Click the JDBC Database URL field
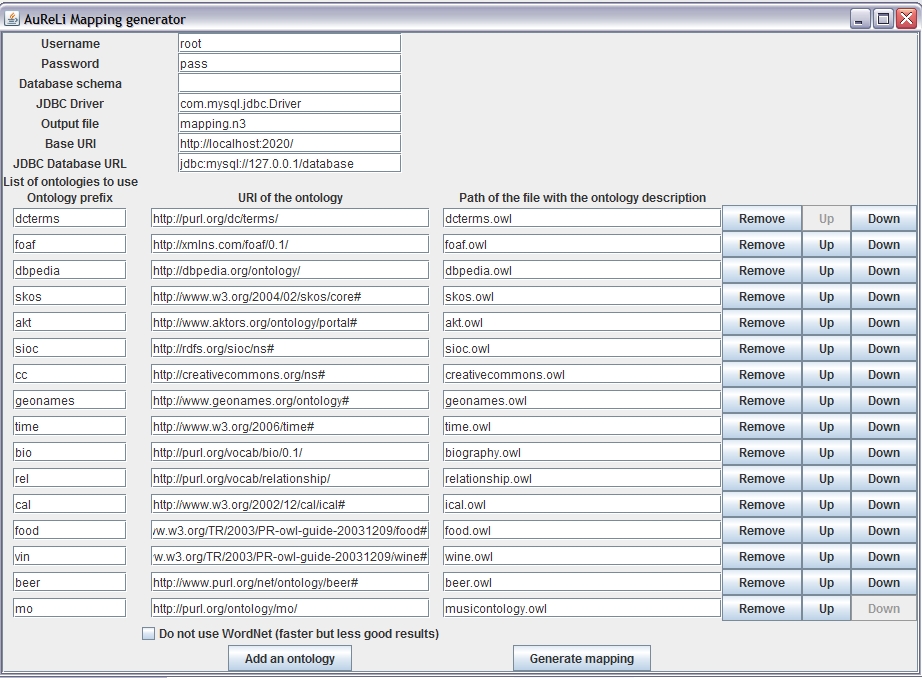The height and width of the screenshot is (678, 922). coord(289,164)
